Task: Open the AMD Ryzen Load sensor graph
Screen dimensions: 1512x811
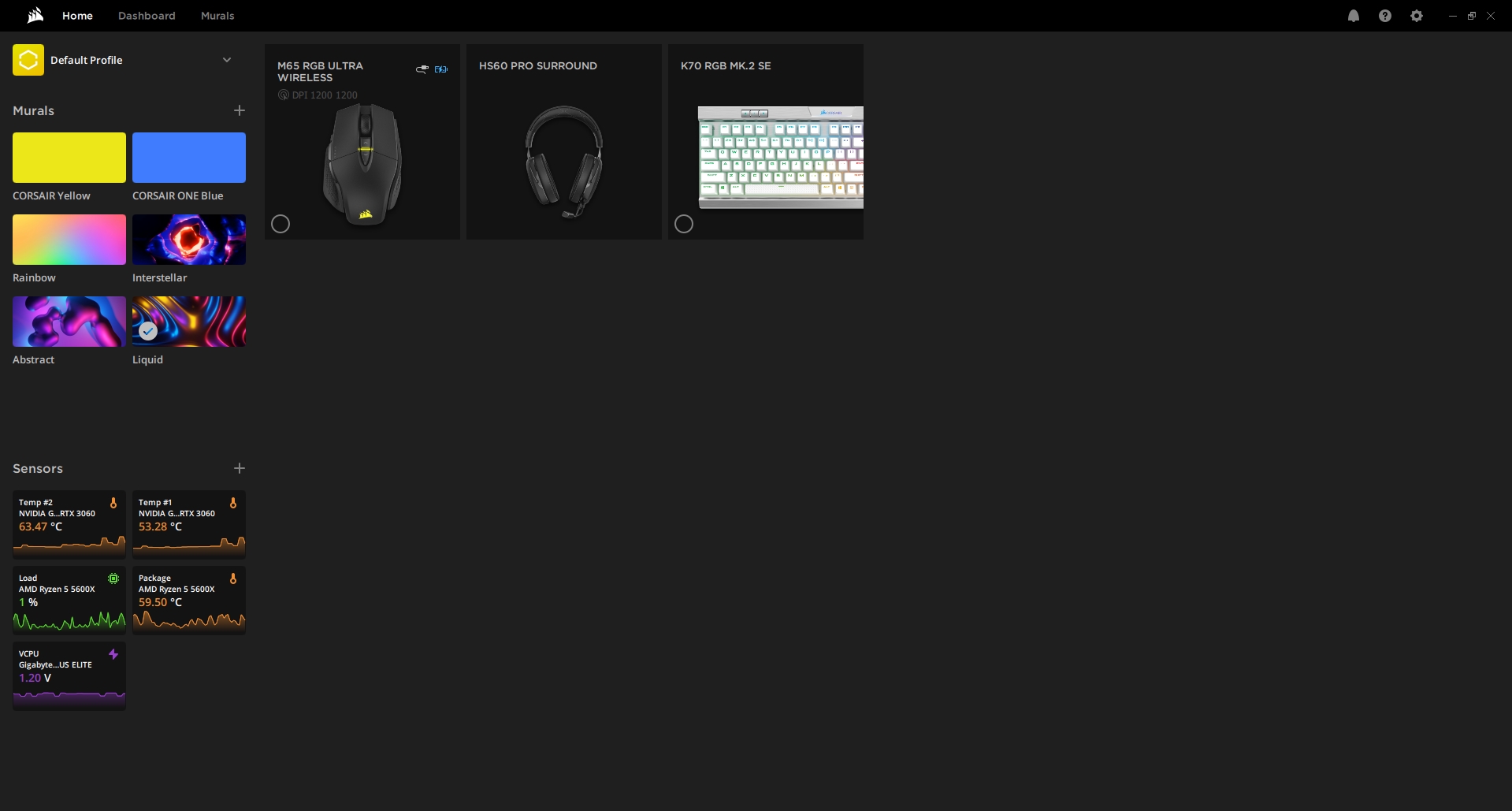Action: tap(69, 620)
